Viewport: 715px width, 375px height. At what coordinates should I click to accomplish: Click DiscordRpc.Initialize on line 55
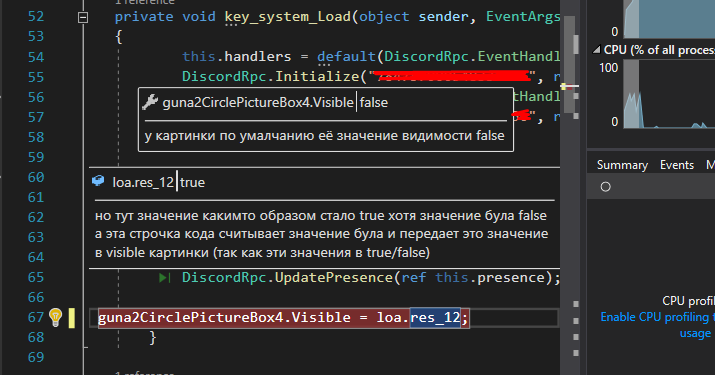(x=271, y=76)
